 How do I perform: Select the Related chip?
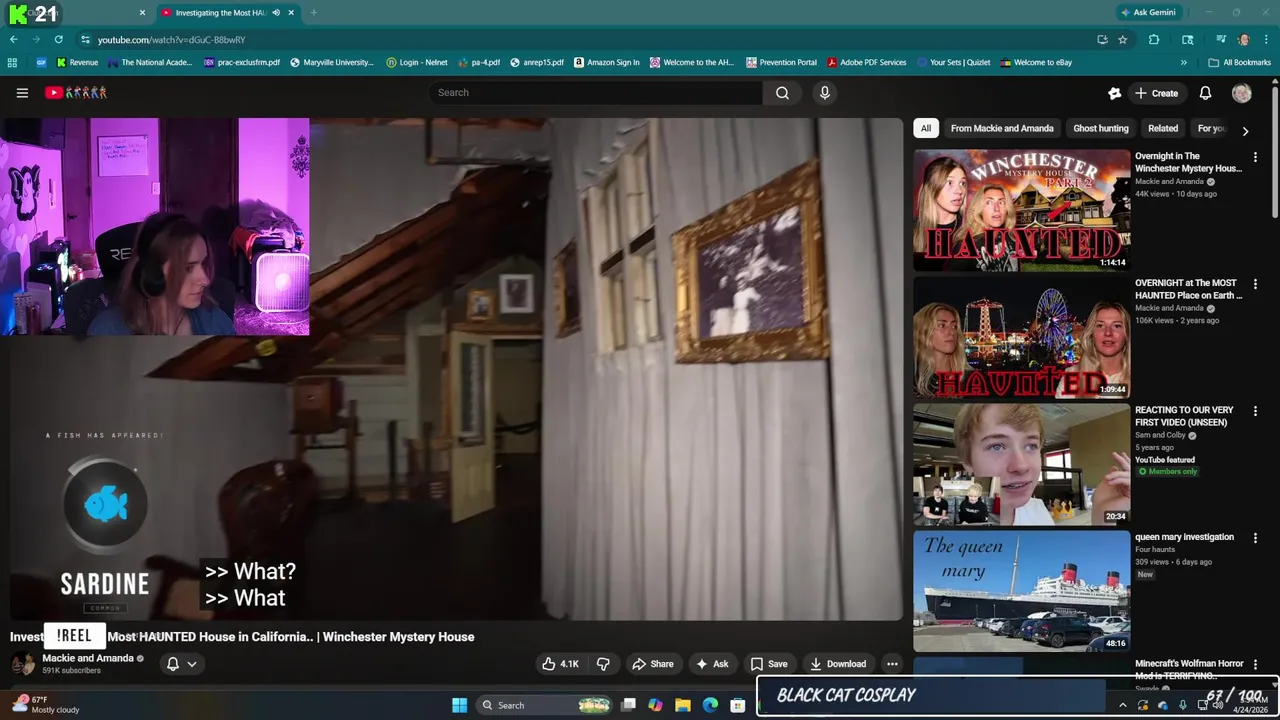coord(1163,128)
